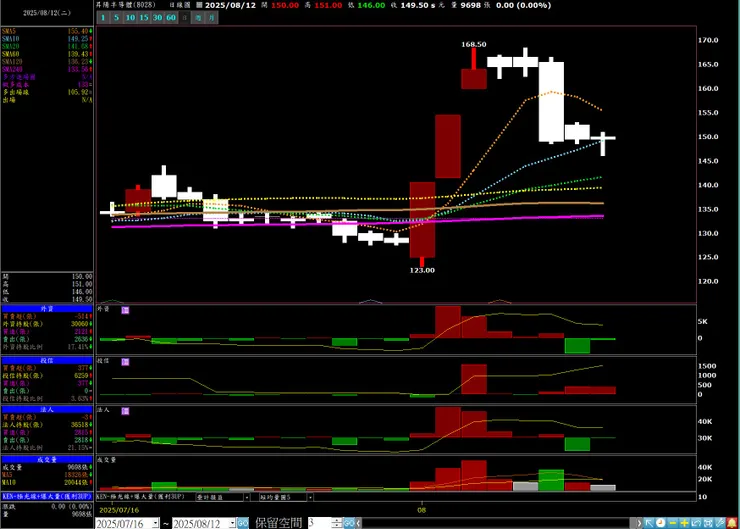Switch to the weekly (週) chart button
Image resolution: width=740 pixels, height=529 pixels.
198,17
